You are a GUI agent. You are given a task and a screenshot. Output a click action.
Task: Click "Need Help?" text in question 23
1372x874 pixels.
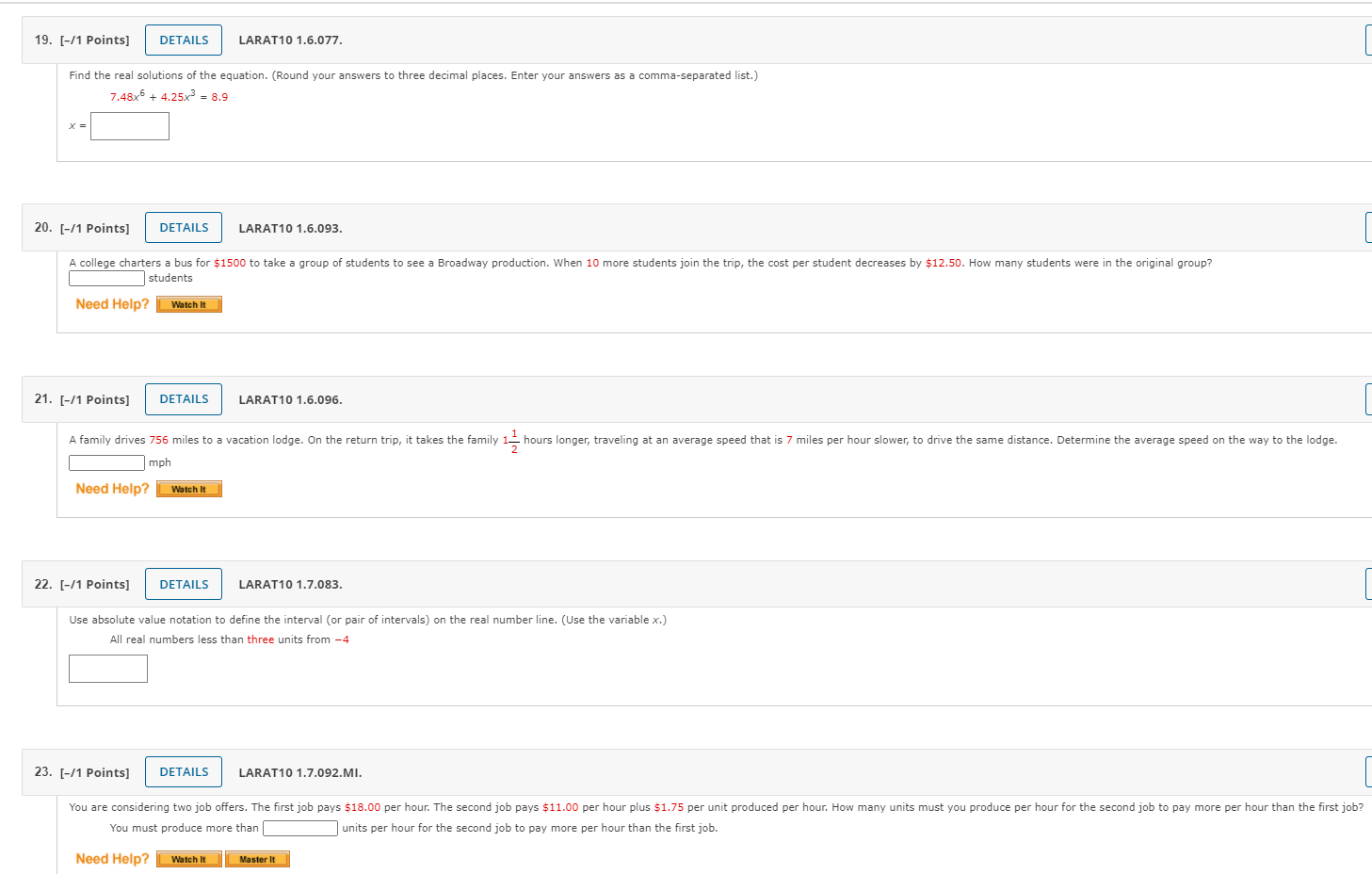[112, 859]
